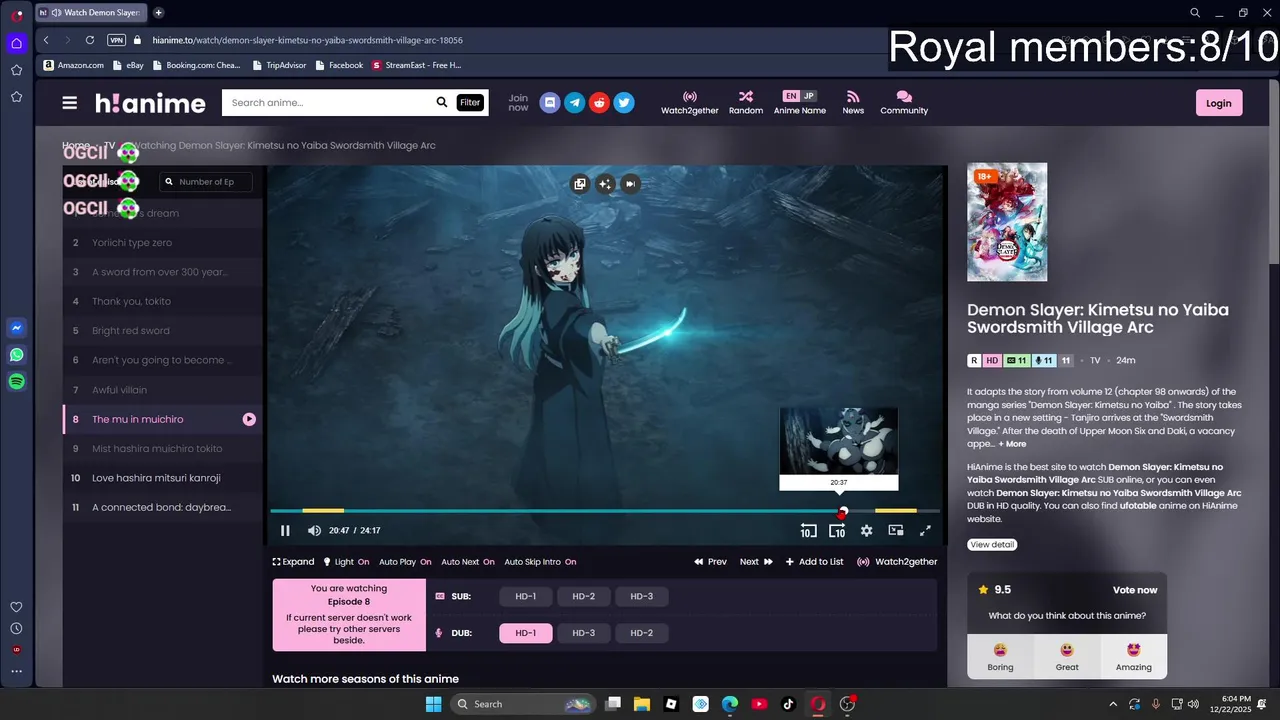This screenshot has width=1280, height=720.
Task: Expand description with + More
Action: tap(1012, 444)
